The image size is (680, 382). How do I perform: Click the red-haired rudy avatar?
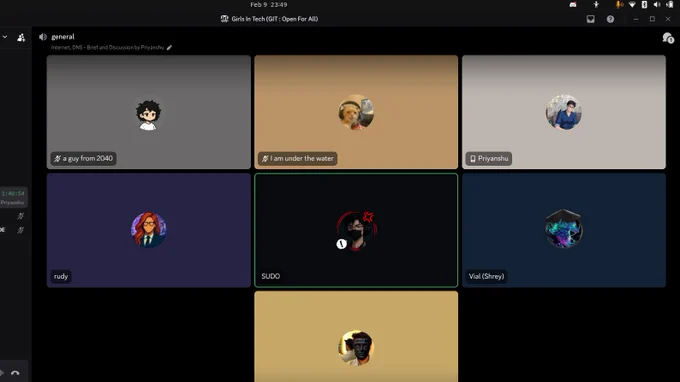149,230
